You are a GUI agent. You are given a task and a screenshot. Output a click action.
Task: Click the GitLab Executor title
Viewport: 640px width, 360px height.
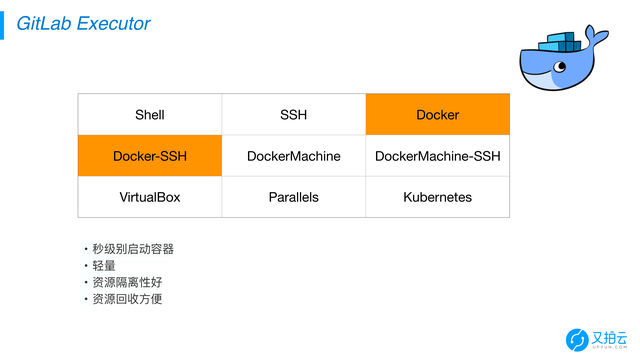click(83, 24)
